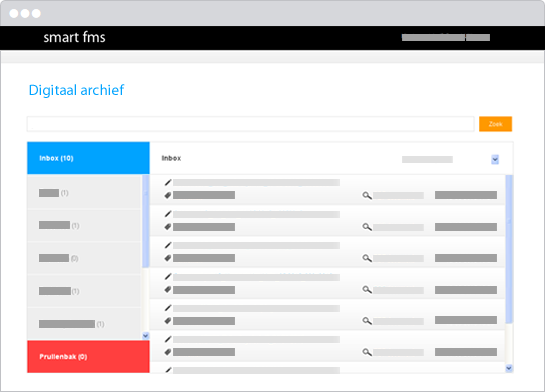Image resolution: width=545 pixels, height=392 pixels.
Task: Click the folder list vertical scrollbar thumb
Action: click(x=146, y=221)
